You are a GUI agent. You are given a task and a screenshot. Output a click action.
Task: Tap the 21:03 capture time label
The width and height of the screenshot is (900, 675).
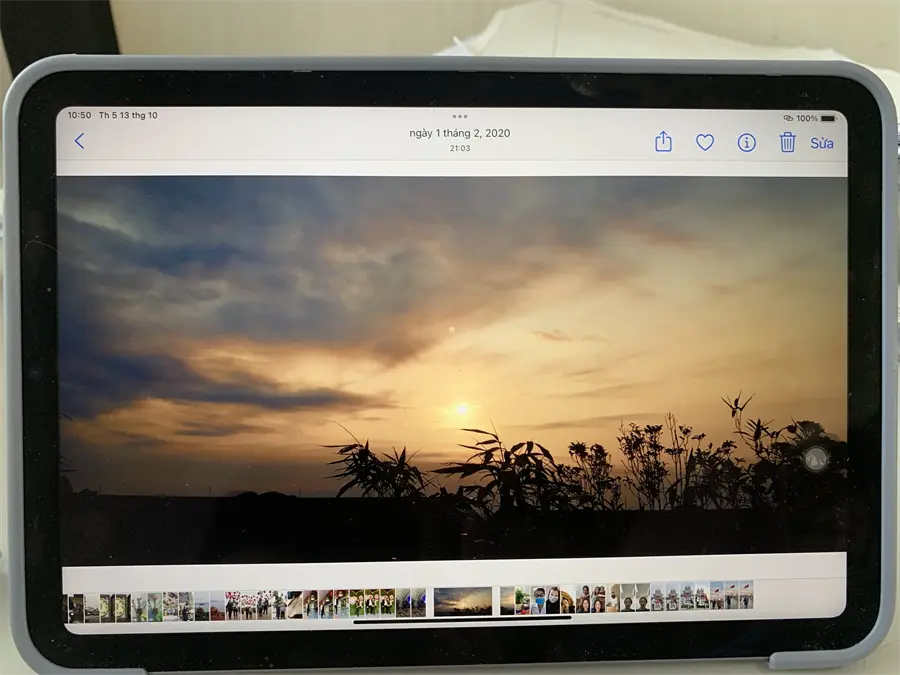(460, 148)
